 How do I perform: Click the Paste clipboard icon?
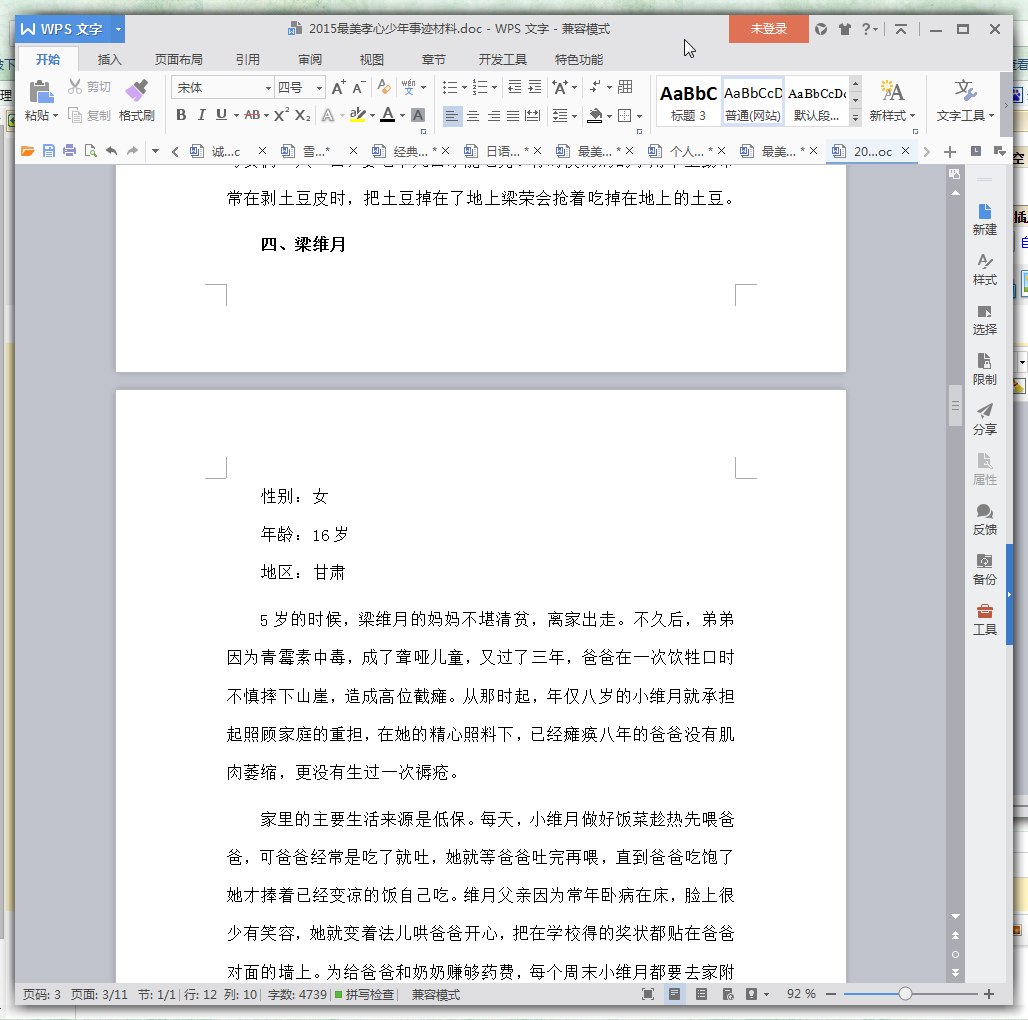click(41, 92)
